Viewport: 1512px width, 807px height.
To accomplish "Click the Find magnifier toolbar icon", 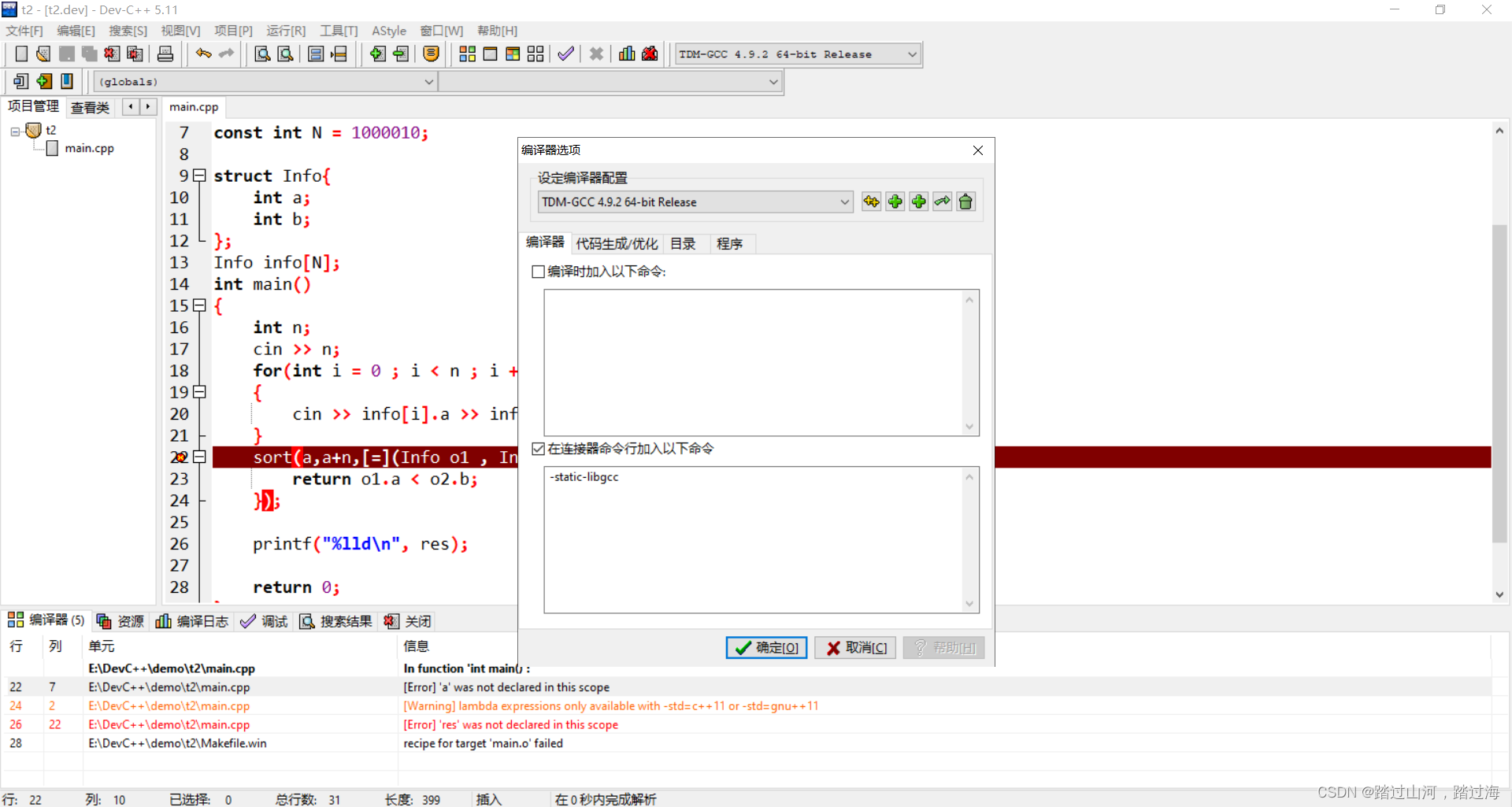I will [262, 54].
